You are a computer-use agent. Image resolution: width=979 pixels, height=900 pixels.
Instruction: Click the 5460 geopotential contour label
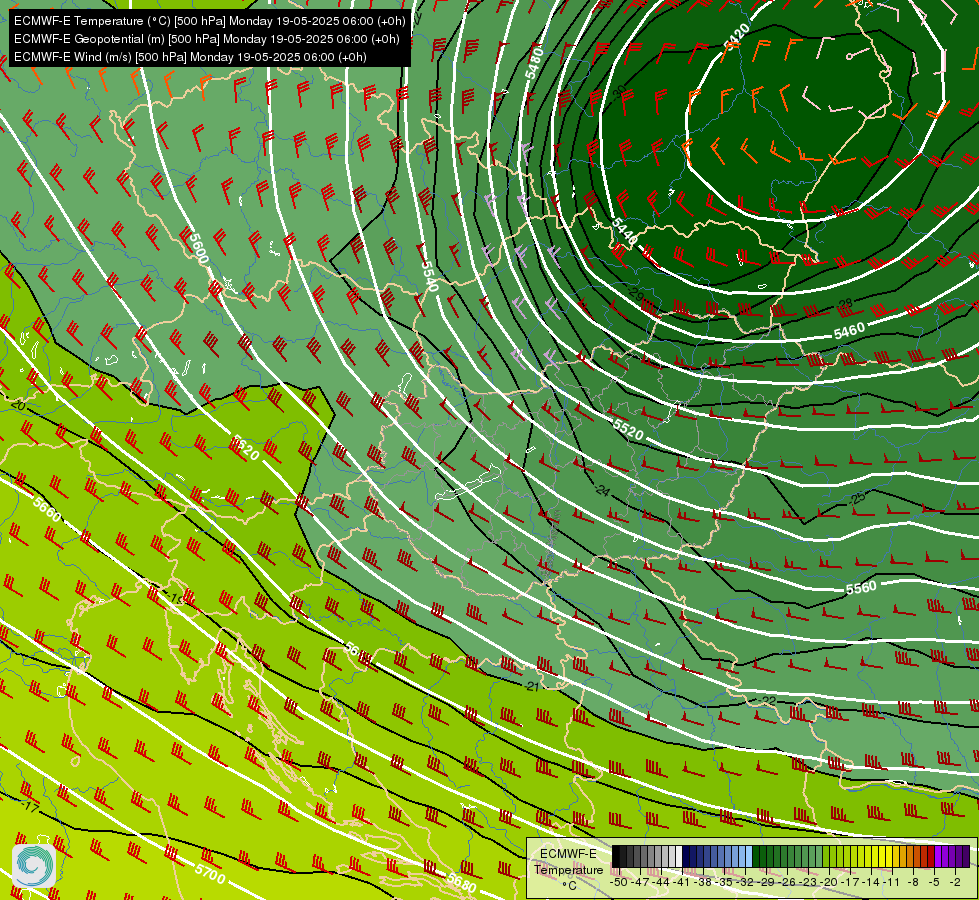click(849, 331)
